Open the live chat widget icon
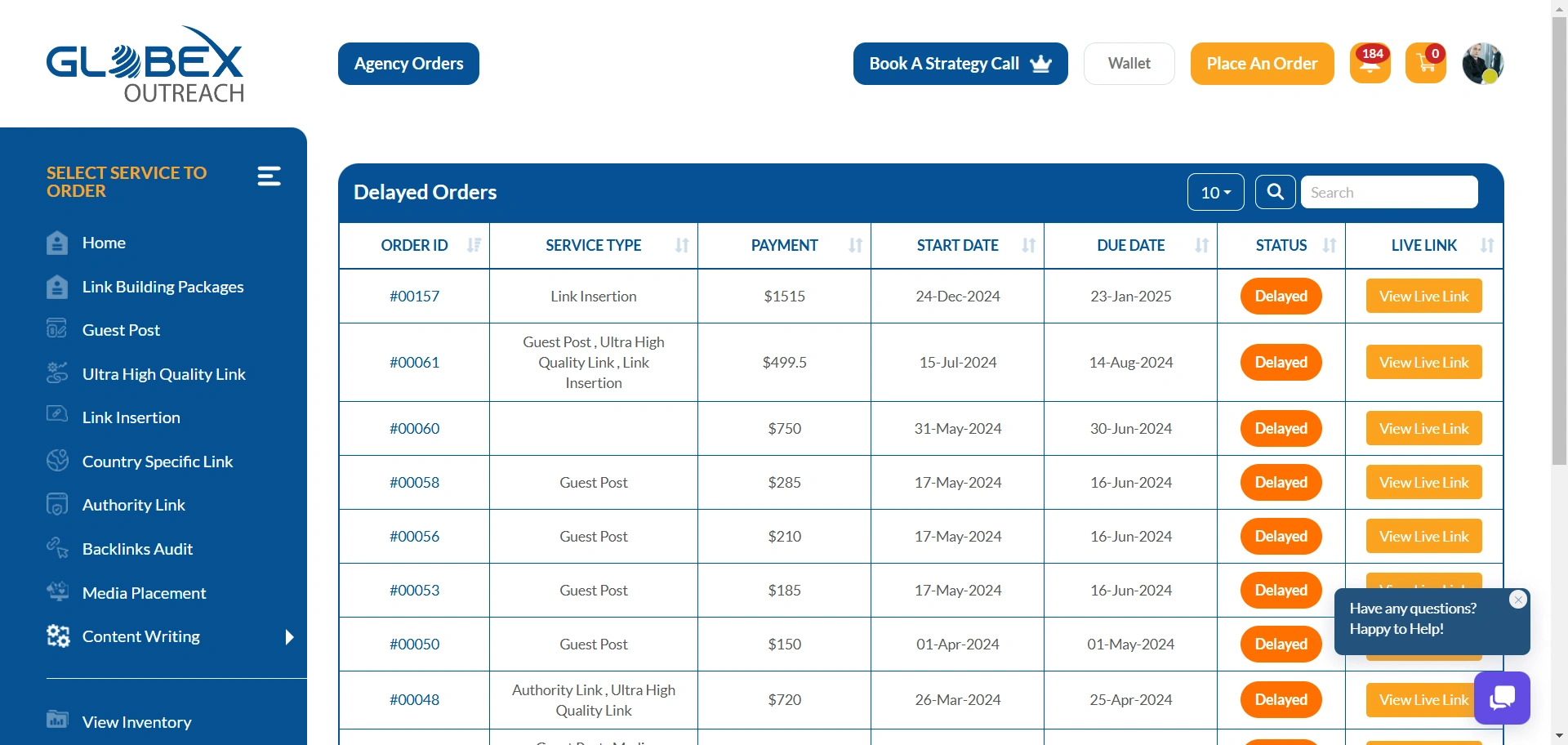 tap(1502, 698)
